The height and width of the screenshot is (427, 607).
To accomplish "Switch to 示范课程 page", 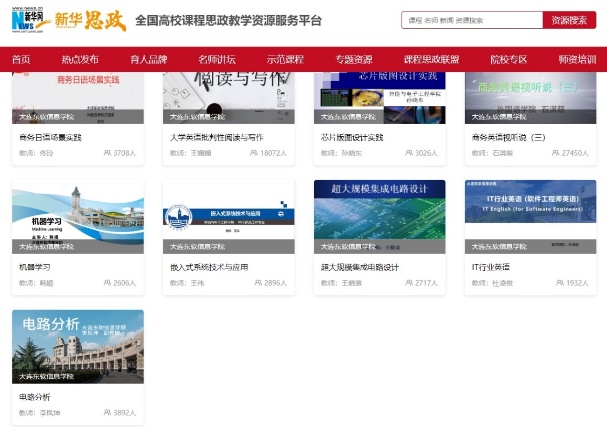I will click(285, 60).
